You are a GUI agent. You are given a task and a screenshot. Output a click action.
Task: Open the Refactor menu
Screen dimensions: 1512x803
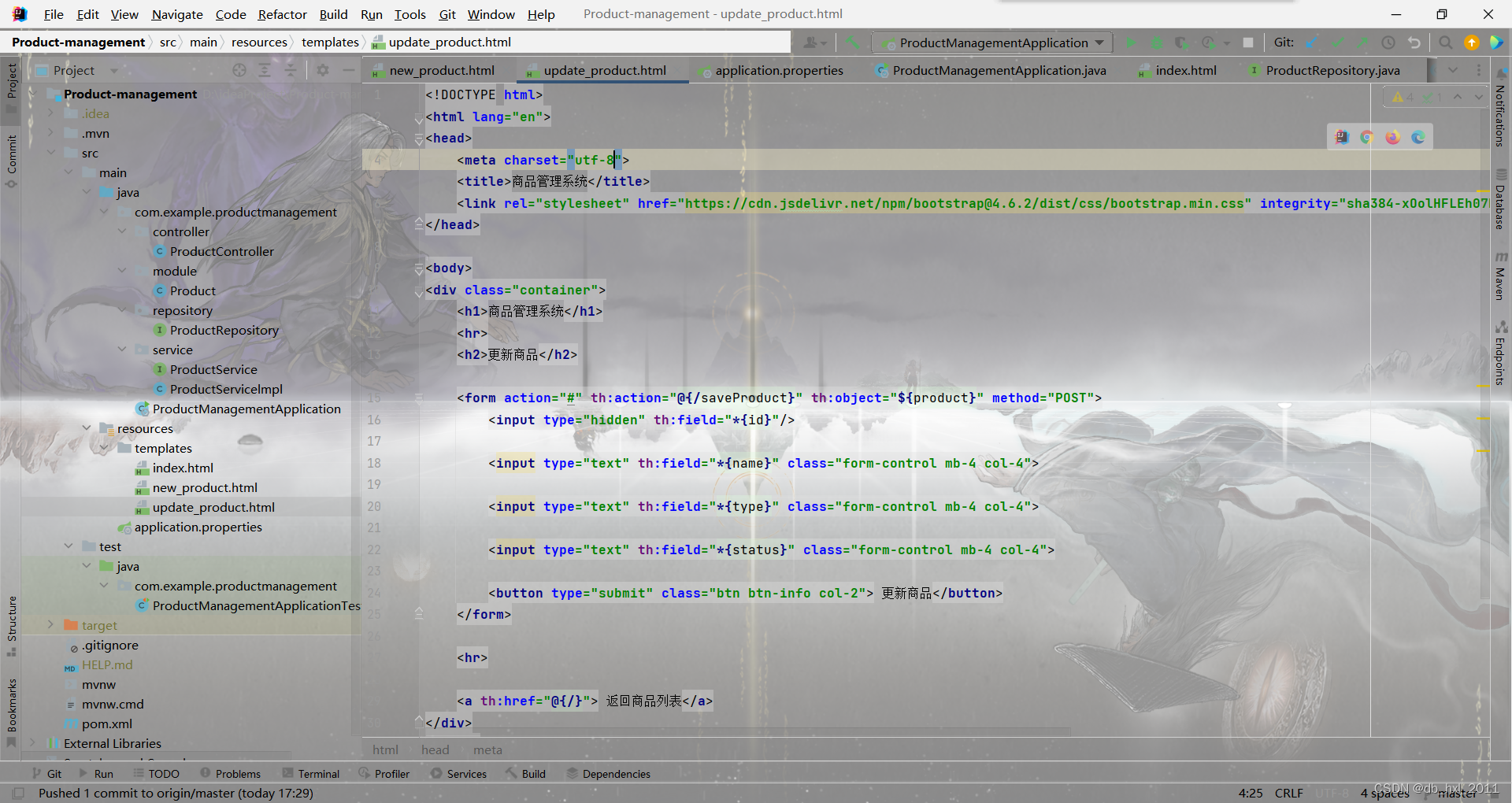click(282, 14)
